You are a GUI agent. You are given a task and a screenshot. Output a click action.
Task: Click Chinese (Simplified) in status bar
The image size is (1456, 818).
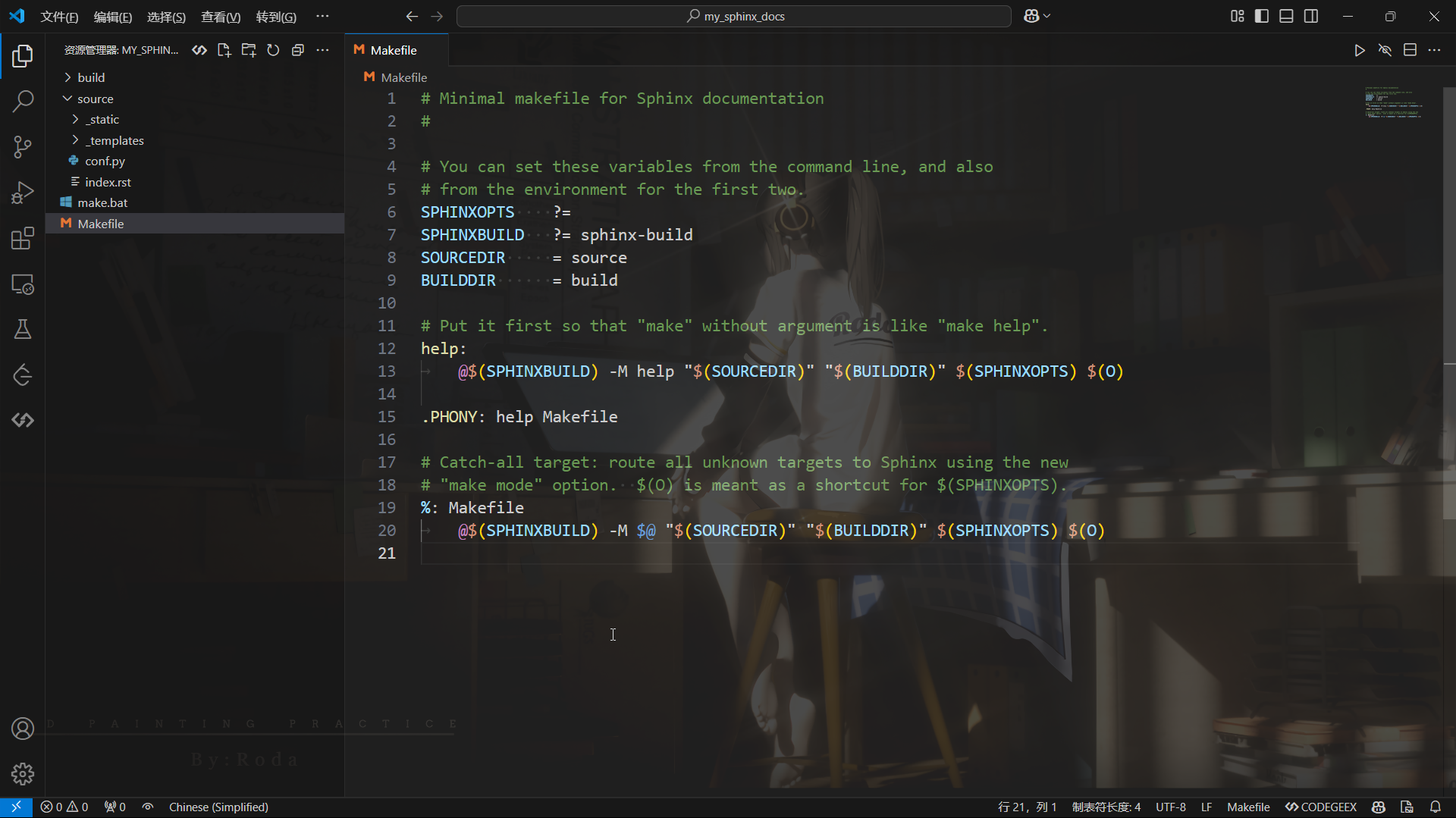[218, 807]
